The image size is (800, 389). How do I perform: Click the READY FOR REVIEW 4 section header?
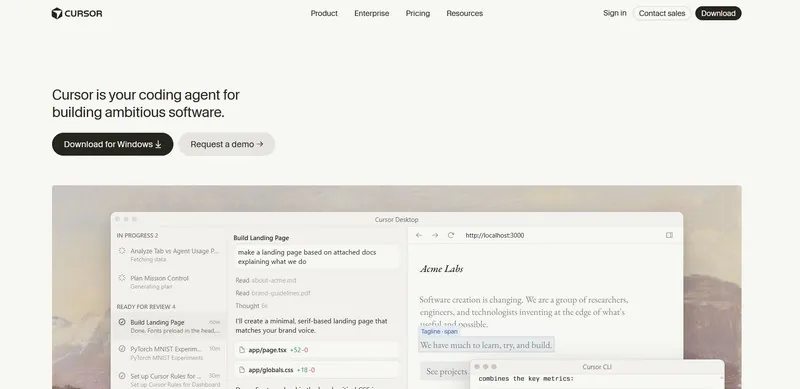(146, 307)
